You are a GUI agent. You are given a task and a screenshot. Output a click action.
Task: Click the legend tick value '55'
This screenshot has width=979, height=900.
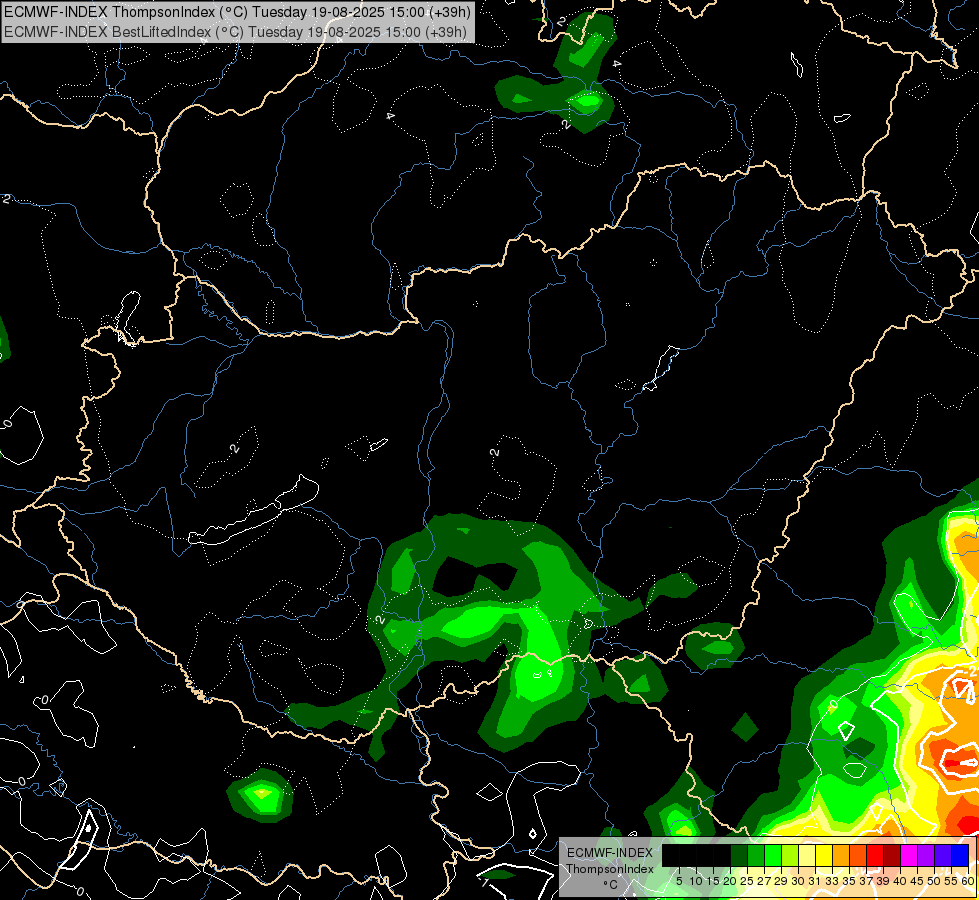(952, 881)
